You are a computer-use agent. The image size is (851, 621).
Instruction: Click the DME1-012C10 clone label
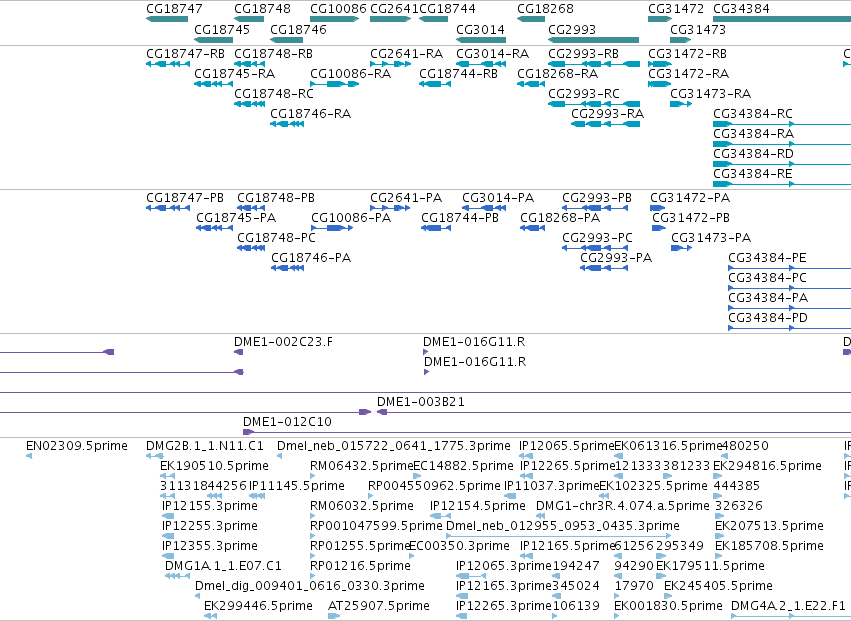pos(288,422)
